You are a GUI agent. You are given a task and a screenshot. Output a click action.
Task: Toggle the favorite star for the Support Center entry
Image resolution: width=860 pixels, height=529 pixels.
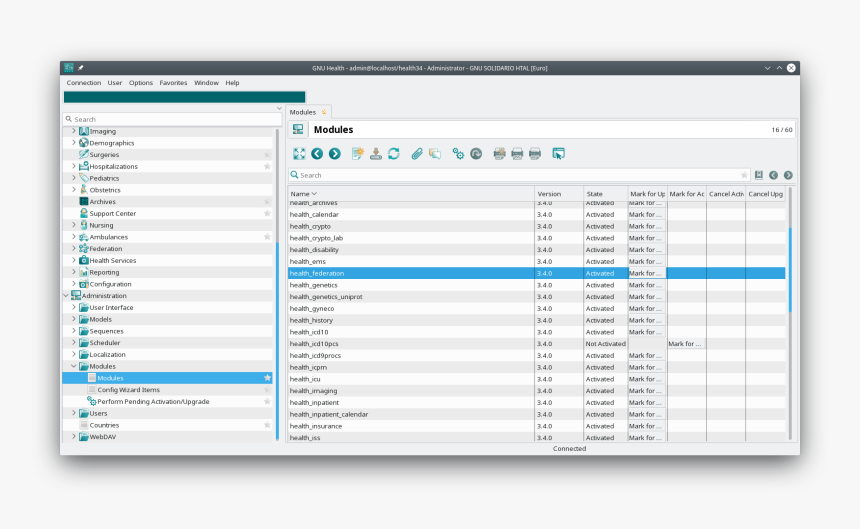pyautogui.click(x=267, y=213)
